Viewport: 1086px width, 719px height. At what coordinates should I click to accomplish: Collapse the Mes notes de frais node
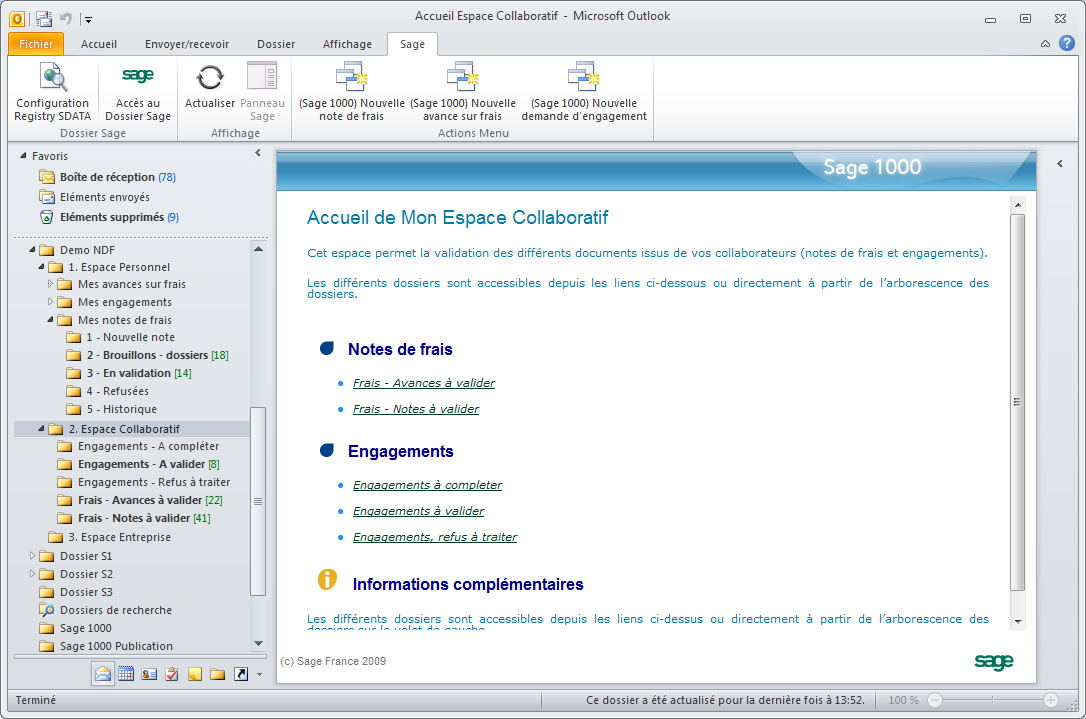point(50,319)
